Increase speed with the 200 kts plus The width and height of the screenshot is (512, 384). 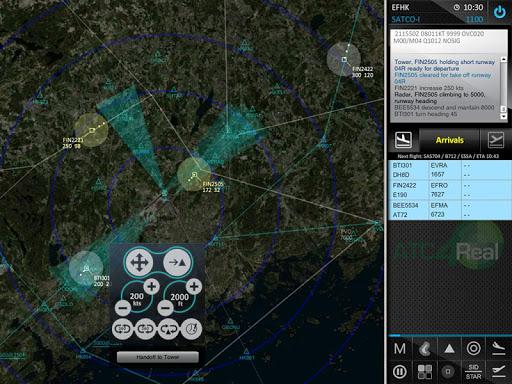pyautogui.click(x=151, y=286)
